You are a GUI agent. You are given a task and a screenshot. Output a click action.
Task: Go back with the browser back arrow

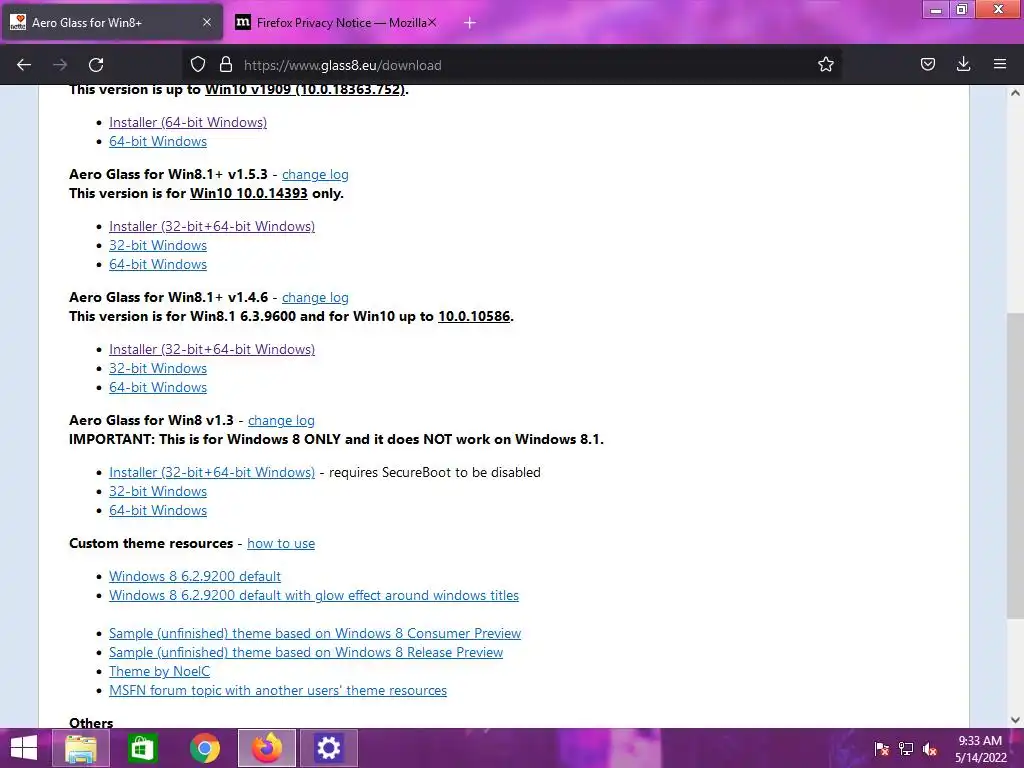tap(24, 65)
